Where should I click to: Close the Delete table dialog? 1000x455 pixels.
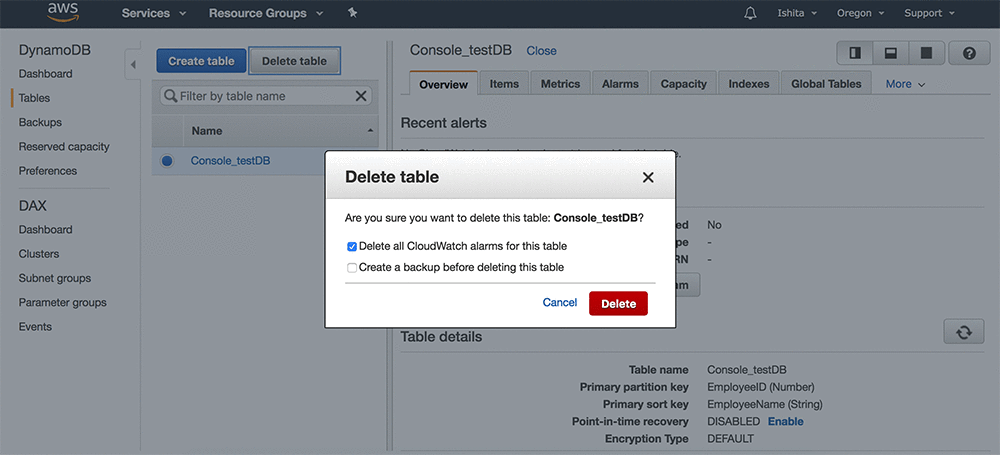pyautogui.click(x=648, y=177)
